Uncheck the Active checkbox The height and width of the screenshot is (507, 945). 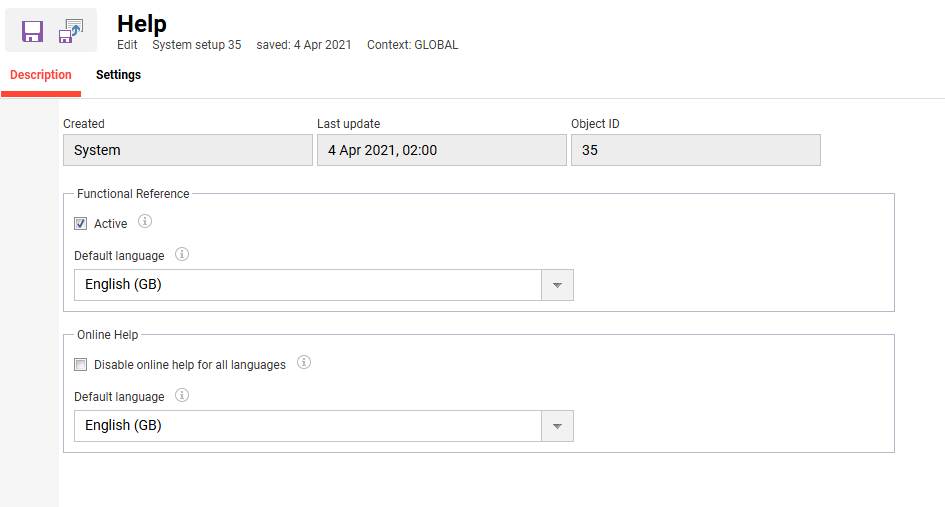(80, 224)
